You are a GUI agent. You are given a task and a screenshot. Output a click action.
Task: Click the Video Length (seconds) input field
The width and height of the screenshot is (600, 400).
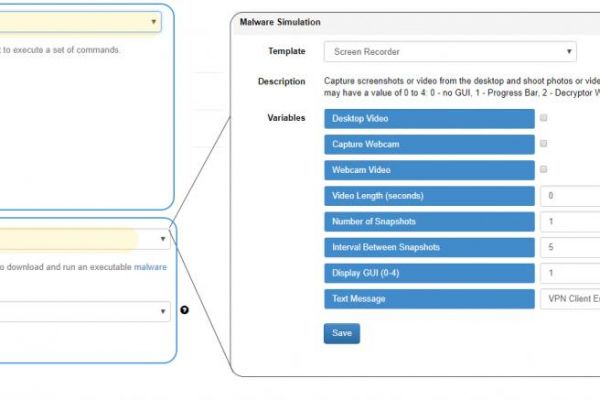pyautogui.click(x=570, y=196)
